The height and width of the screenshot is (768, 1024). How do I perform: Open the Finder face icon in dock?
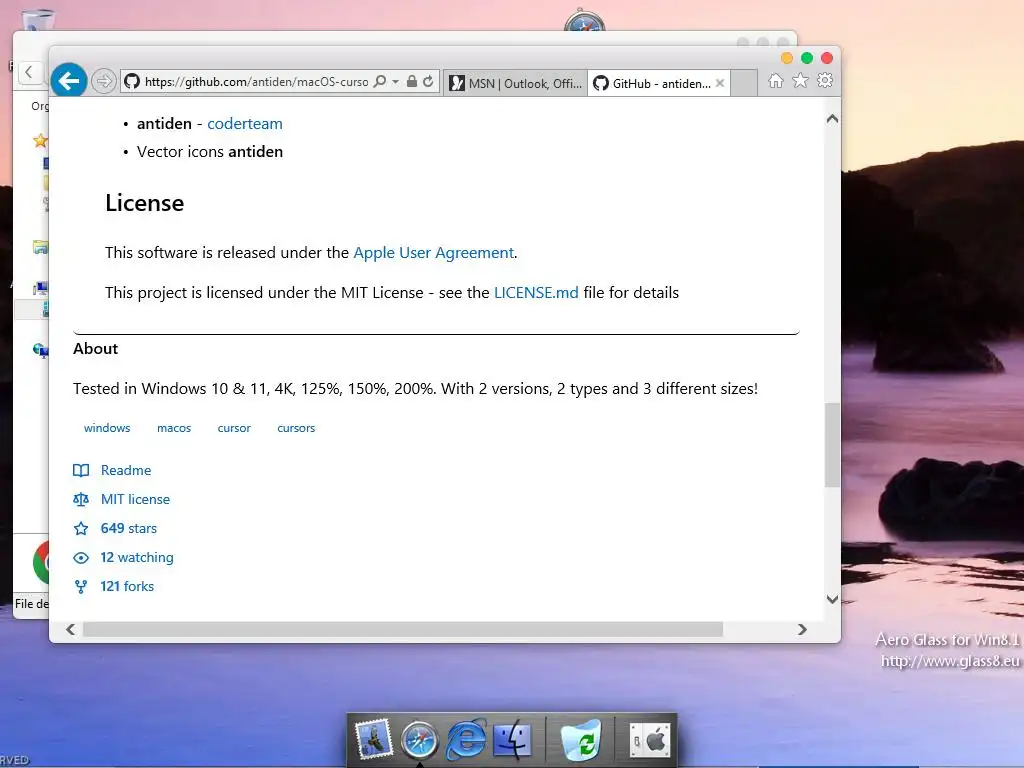513,740
